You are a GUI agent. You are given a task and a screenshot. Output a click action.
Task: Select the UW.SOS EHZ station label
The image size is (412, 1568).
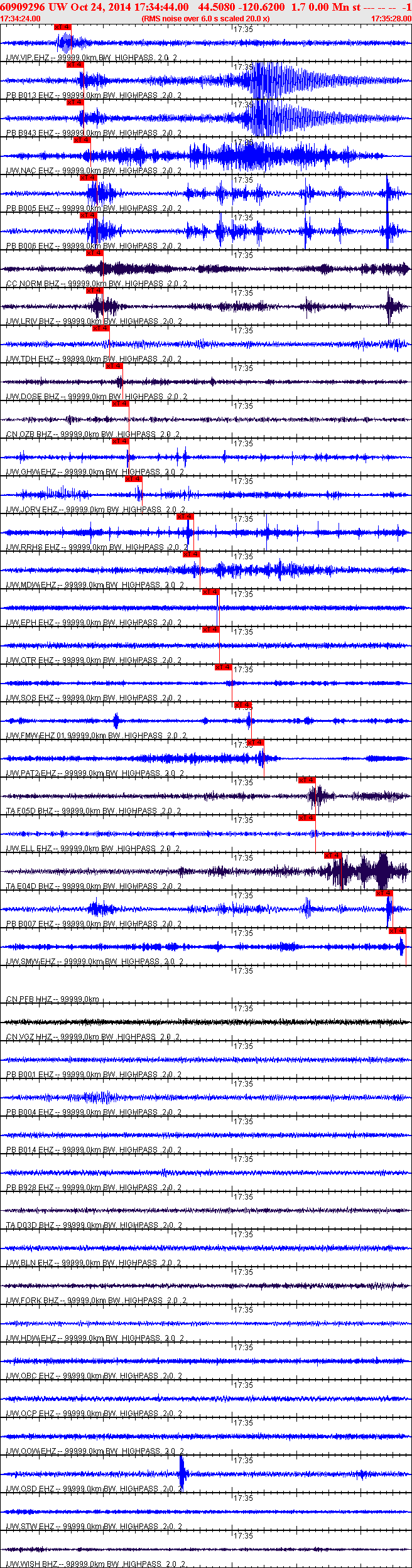point(94,698)
